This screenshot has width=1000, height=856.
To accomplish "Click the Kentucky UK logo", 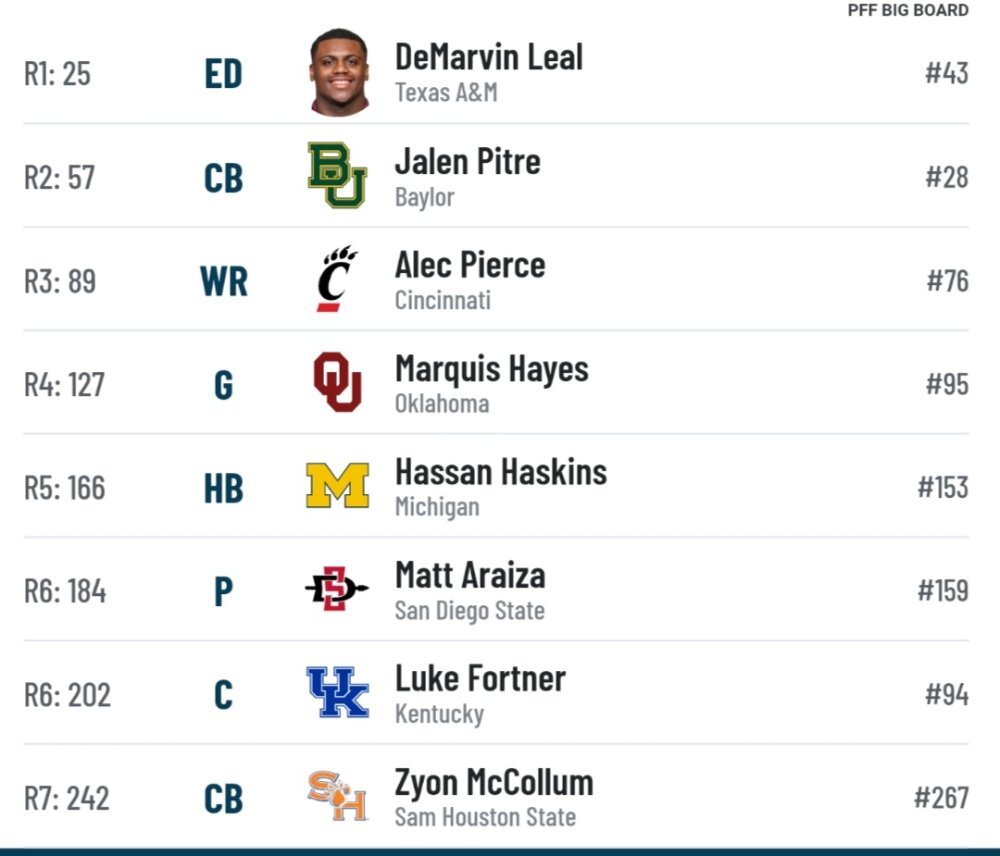I will (337, 692).
